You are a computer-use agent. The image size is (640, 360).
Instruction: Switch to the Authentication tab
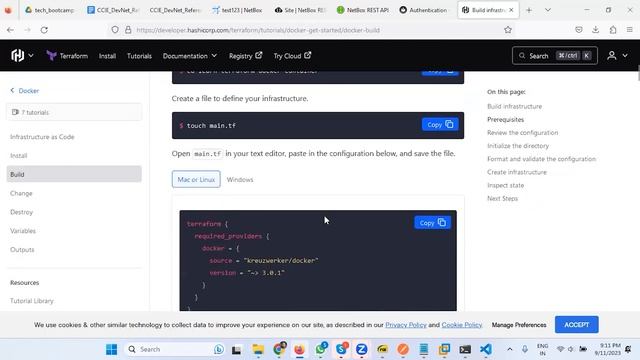[x=424, y=10]
